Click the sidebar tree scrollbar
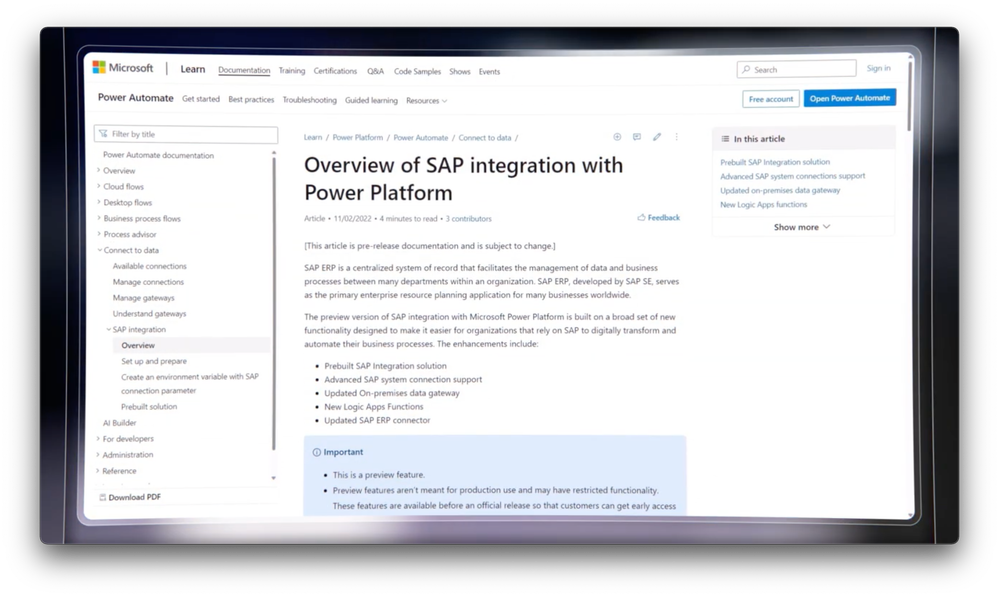The width and height of the screenshot is (999, 597). (274, 303)
